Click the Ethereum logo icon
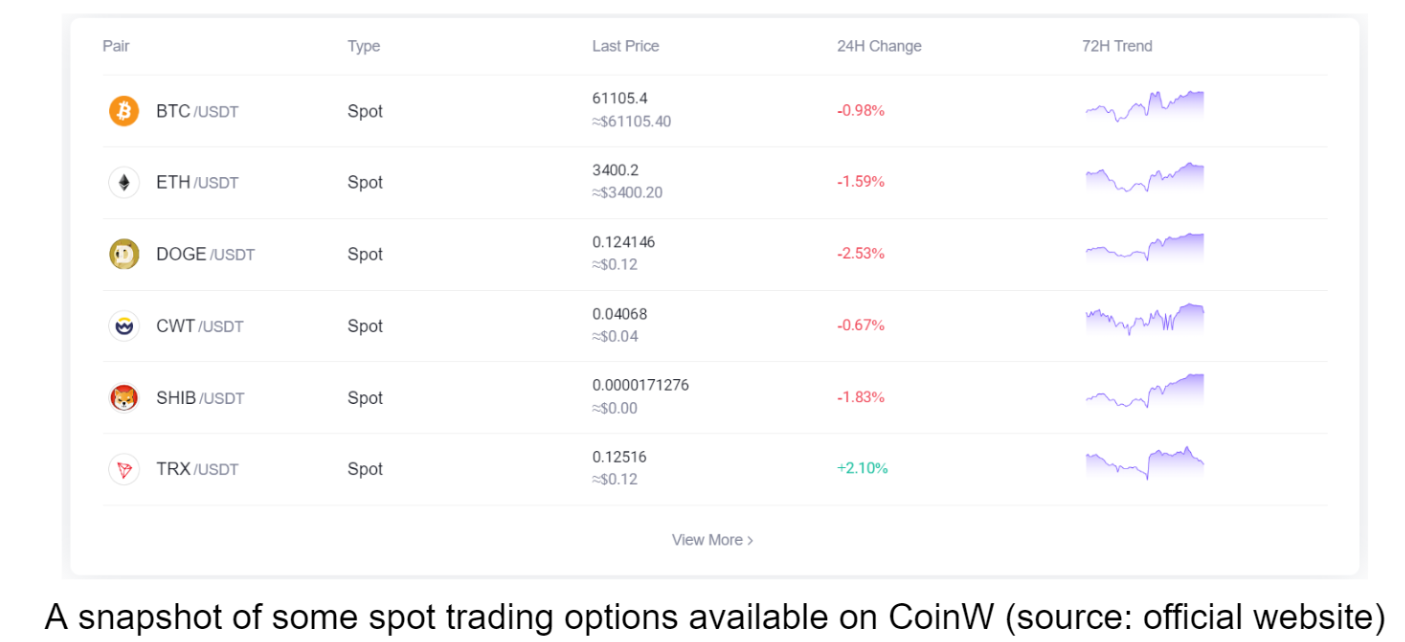The width and height of the screenshot is (1405, 642). click(123, 182)
